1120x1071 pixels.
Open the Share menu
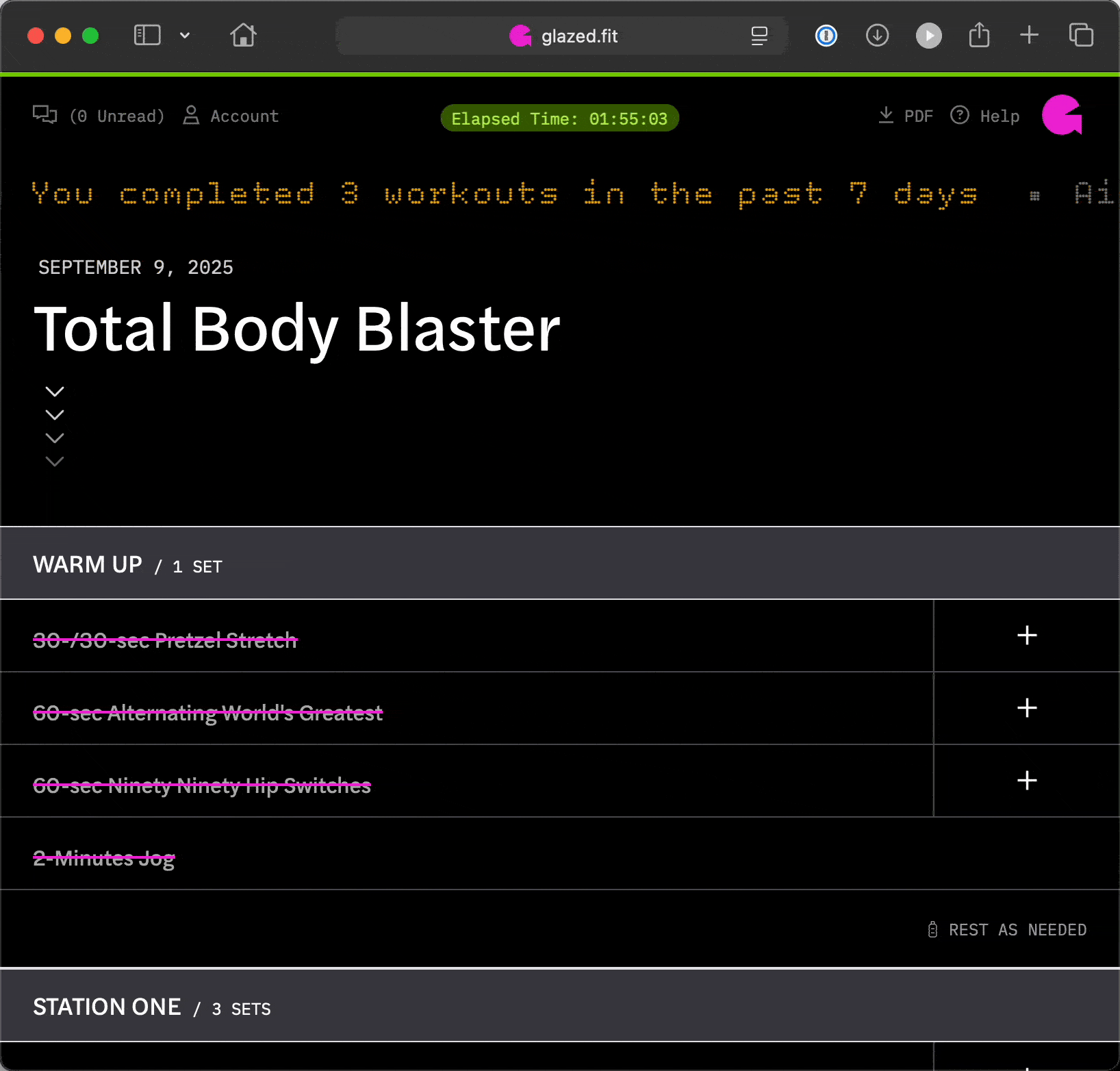(x=980, y=35)
